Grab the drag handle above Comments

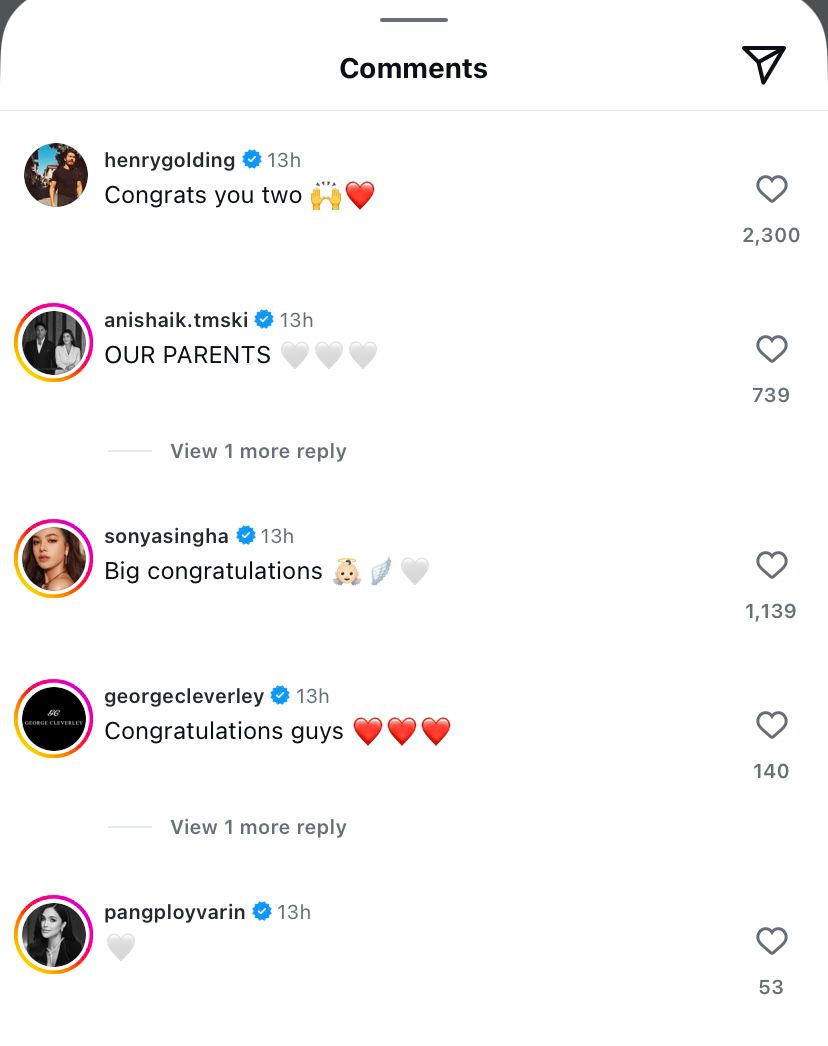[x=414, y=19]
